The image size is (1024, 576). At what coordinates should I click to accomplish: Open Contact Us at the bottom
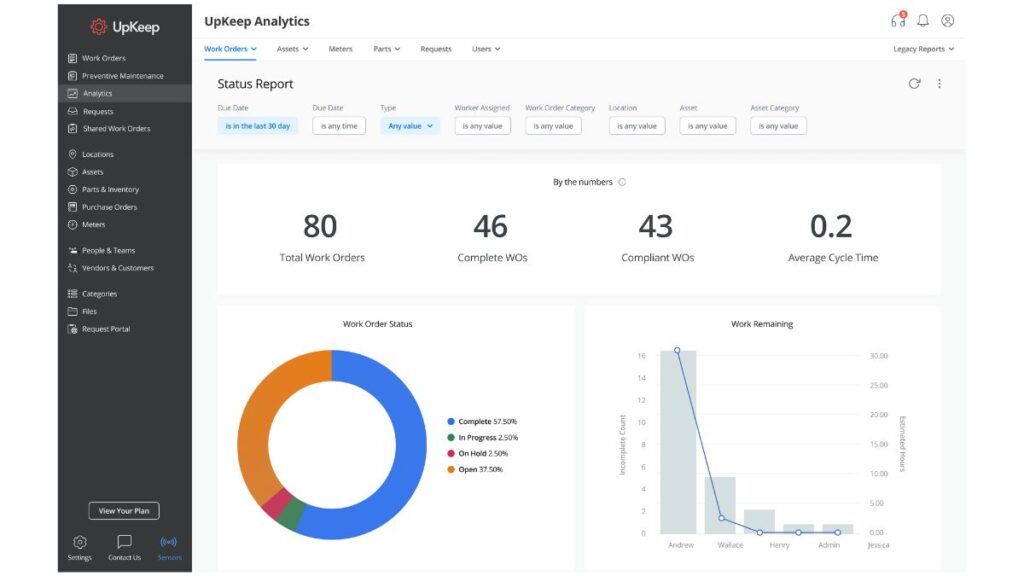point(124,547)
